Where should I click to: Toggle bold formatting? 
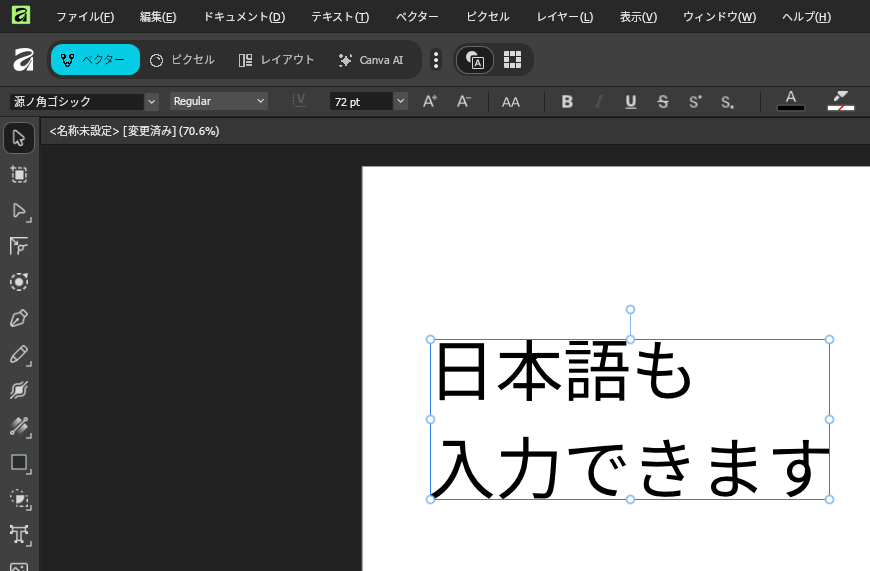pos(567,102)
